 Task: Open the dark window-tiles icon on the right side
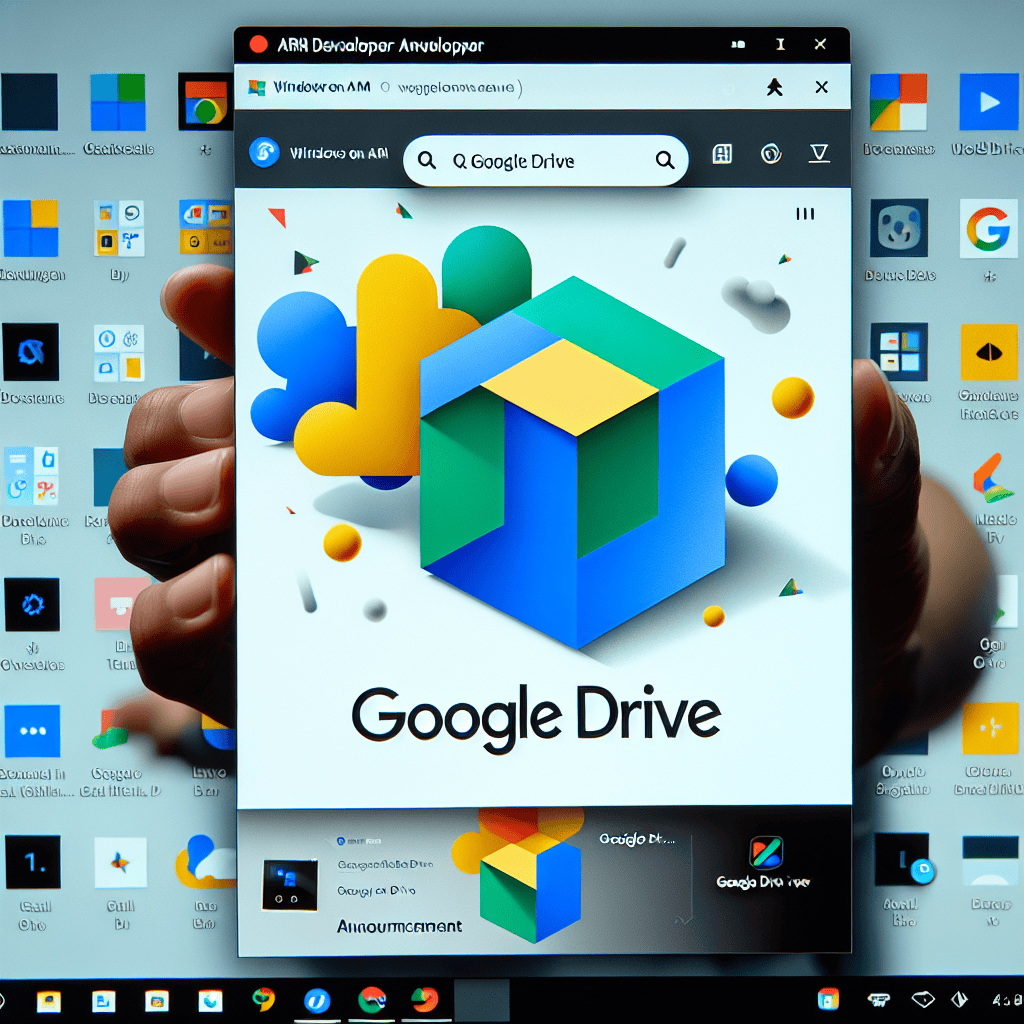click(899, 351)
